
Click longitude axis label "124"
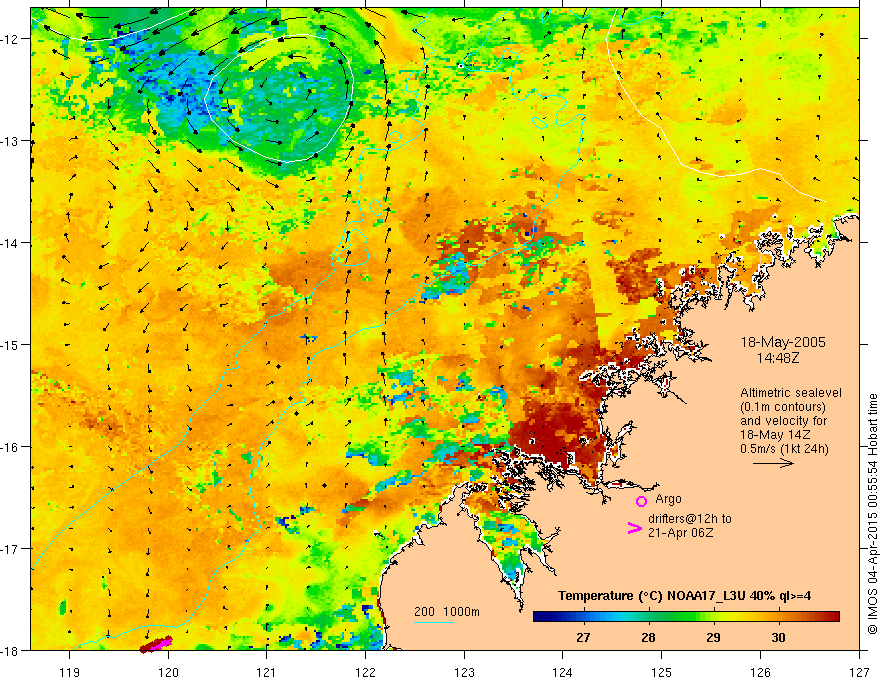point(563,672)
